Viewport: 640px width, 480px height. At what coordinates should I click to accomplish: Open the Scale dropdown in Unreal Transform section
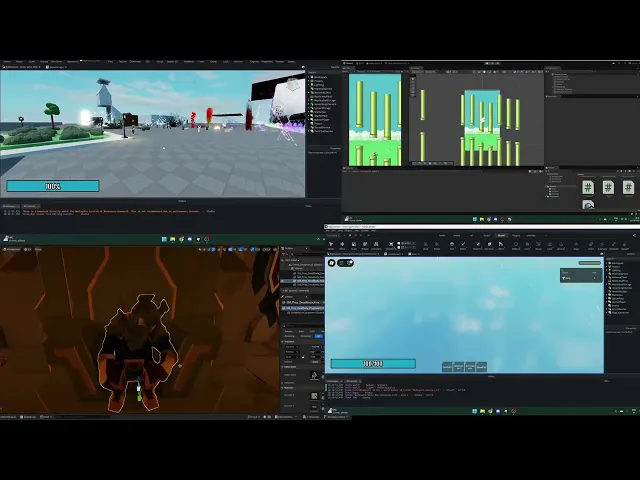(x=292, y=357)
